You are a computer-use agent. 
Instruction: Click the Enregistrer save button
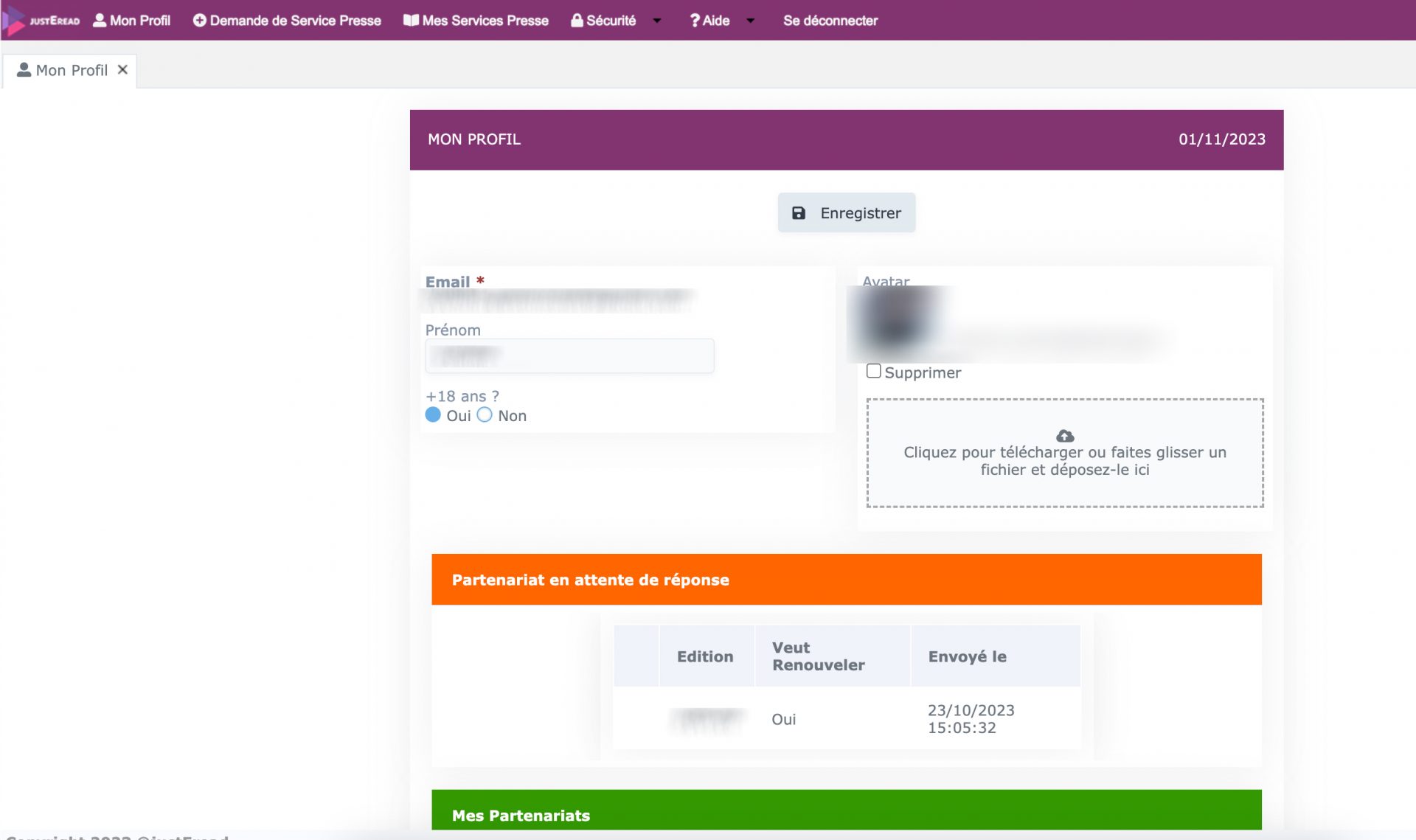click(x=847, y=213)
